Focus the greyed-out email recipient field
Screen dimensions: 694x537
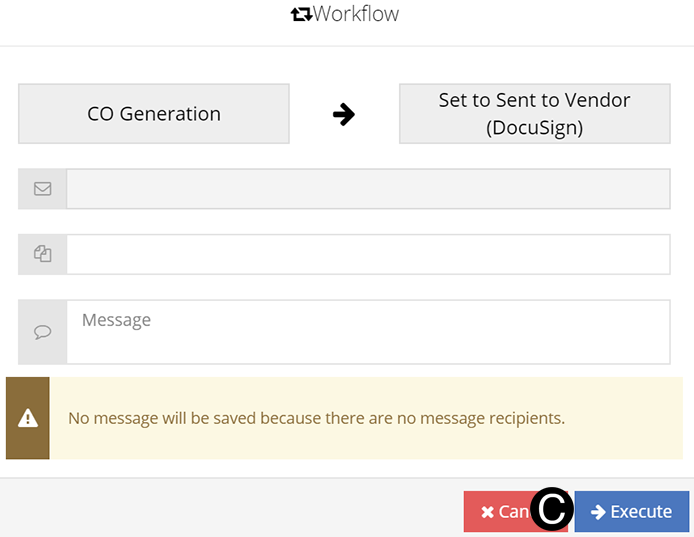367,188
